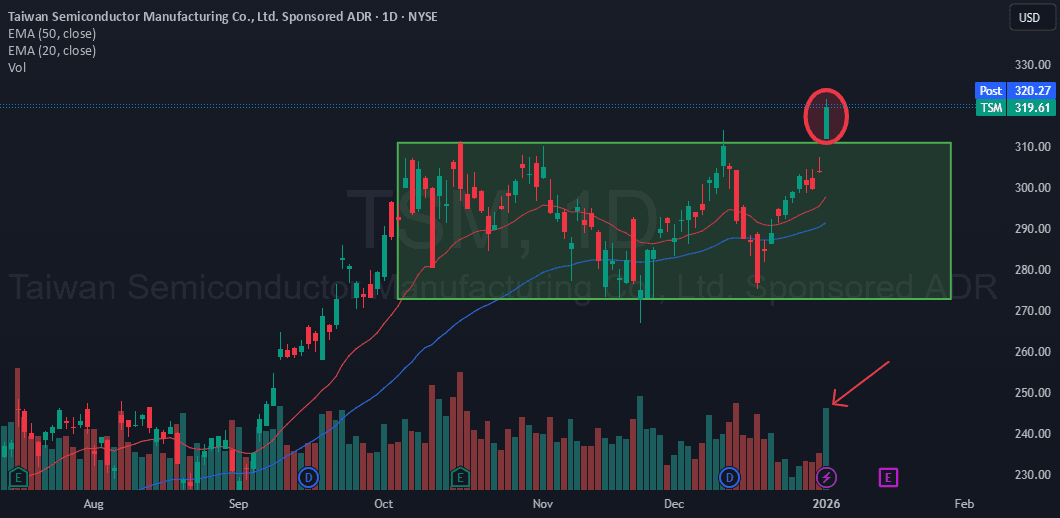Click the dividend D marker in December

[729, 477]
